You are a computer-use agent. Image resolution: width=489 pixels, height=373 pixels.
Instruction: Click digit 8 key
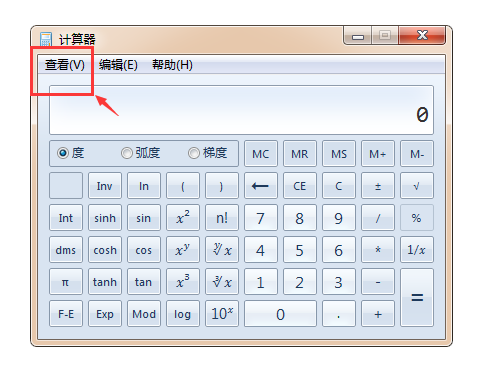click(300, 218)
